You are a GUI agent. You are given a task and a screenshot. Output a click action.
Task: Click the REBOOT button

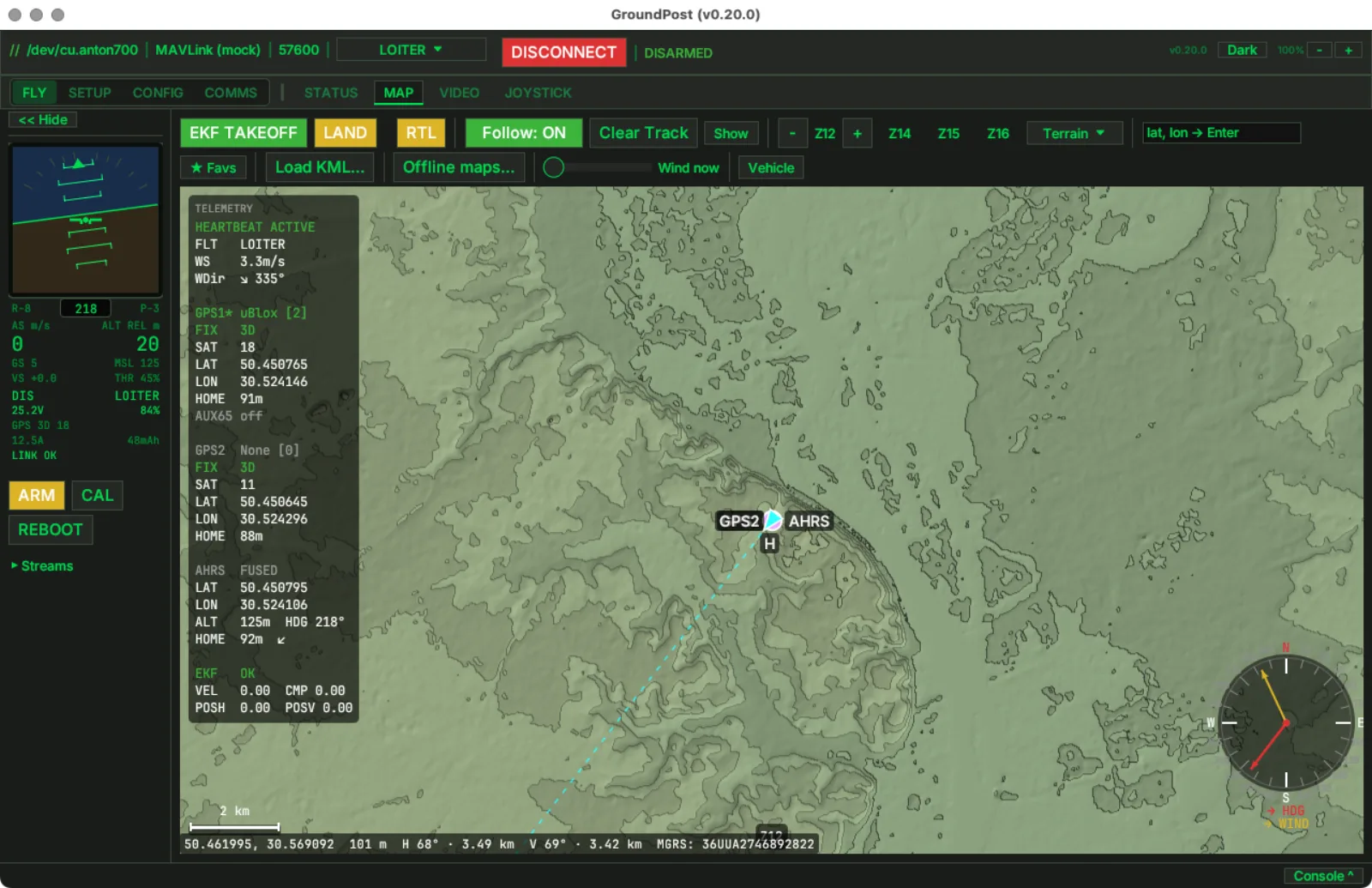pos(51,529)
